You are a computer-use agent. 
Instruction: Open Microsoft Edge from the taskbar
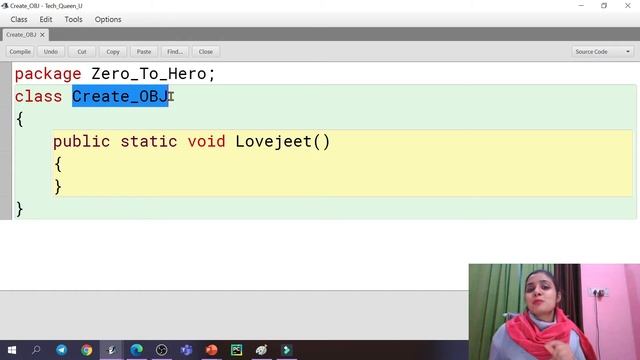[x=136, y=350]
